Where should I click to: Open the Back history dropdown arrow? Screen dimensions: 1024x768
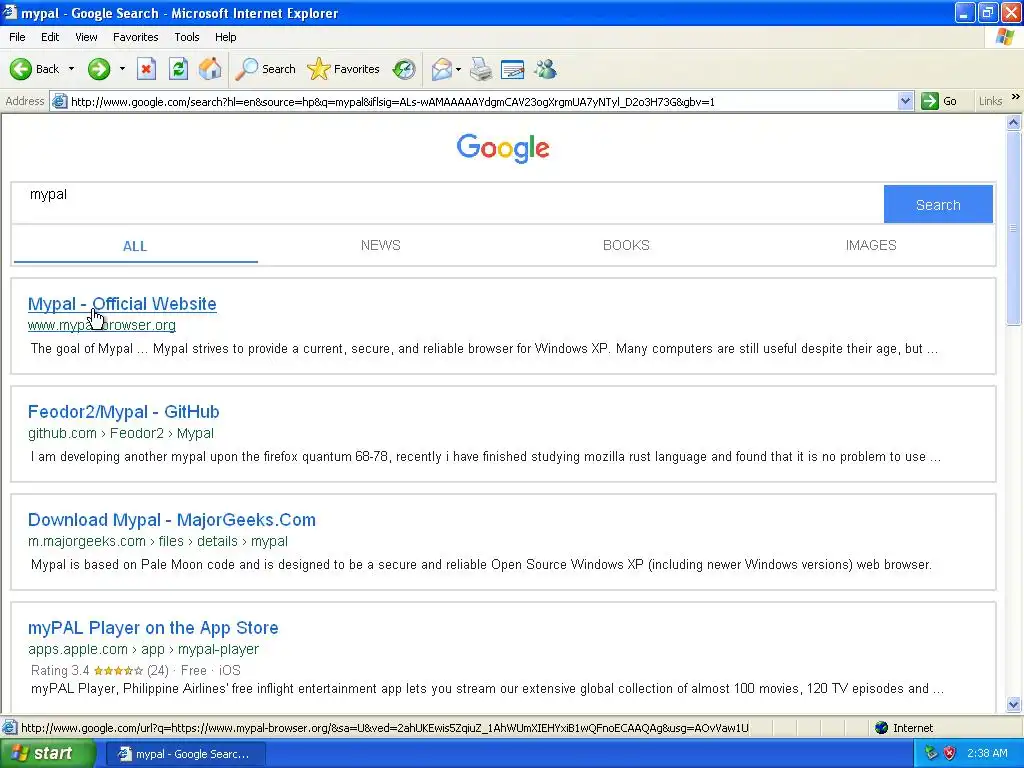click(x=71, y=69)
